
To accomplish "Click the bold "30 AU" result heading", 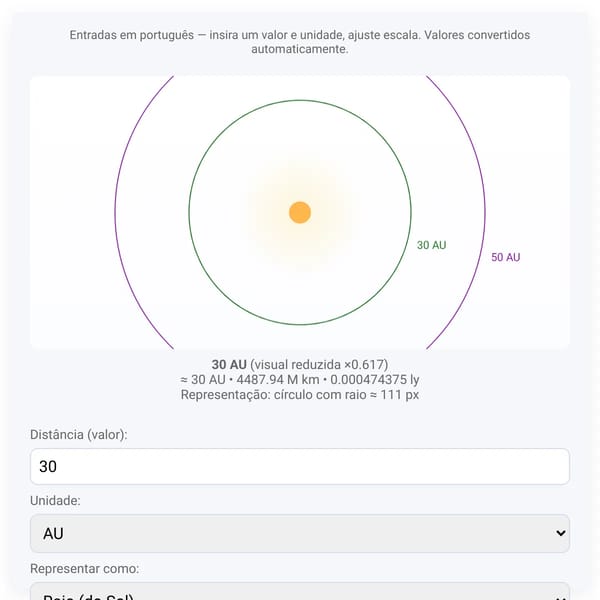I will click(x=229, y=364).
